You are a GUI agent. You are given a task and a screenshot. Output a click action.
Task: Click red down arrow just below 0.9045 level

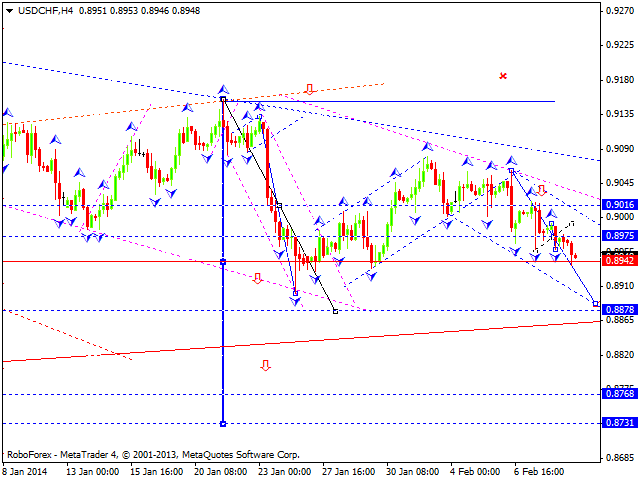pos(542,190)
